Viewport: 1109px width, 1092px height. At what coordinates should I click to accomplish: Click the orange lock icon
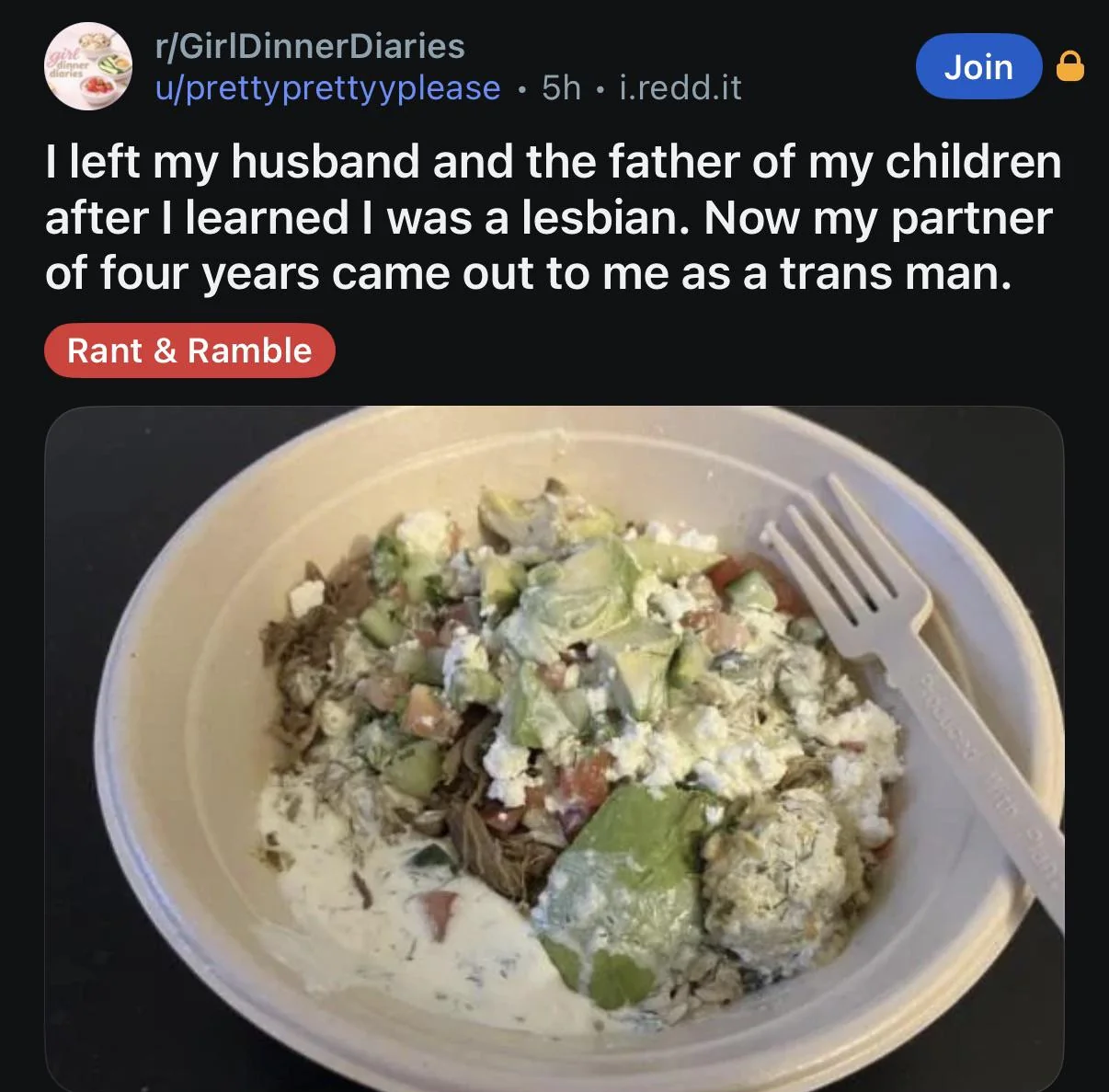1069,66
